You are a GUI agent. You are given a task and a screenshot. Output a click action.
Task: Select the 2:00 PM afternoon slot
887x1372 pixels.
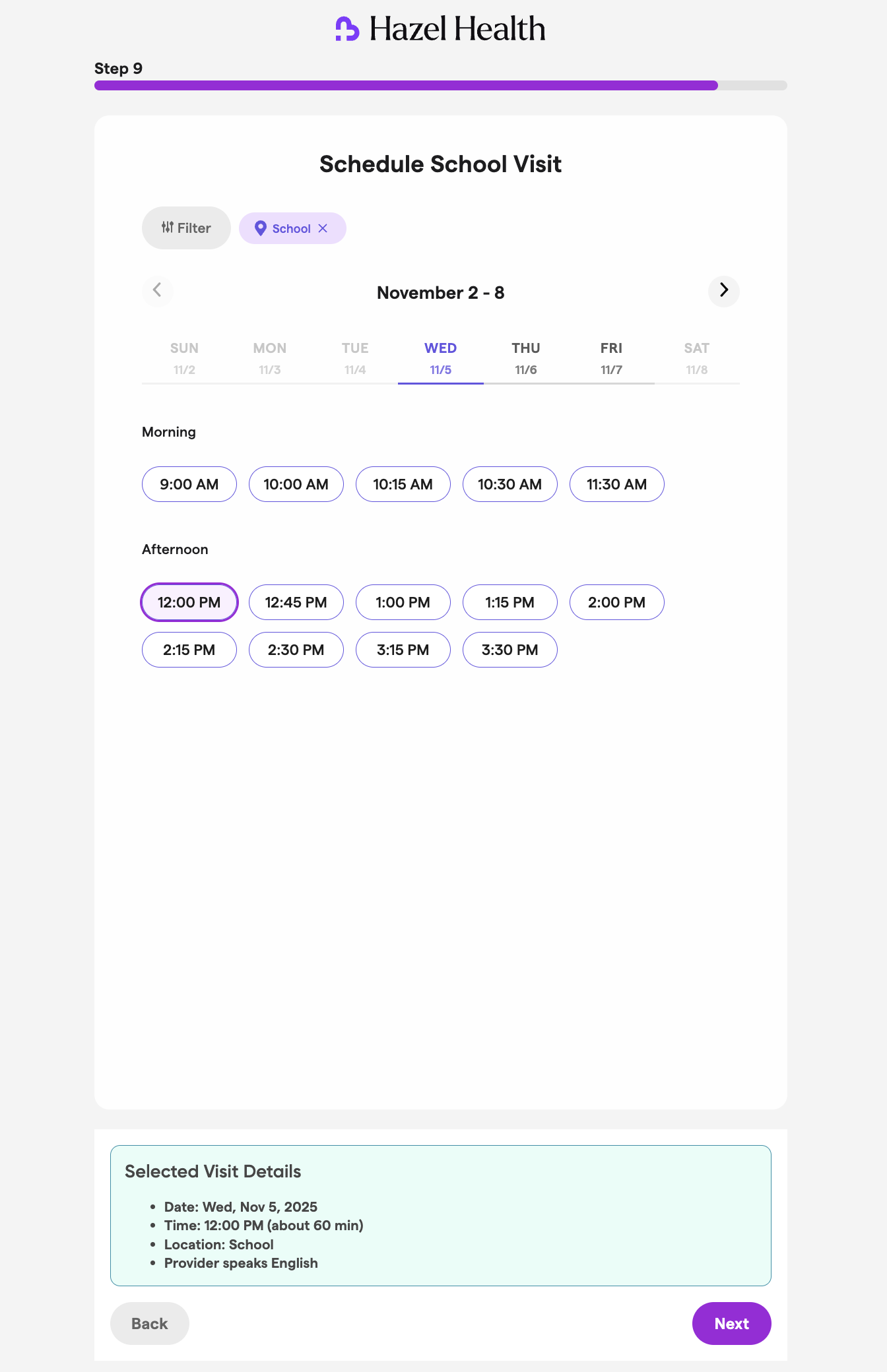(616, 602)
